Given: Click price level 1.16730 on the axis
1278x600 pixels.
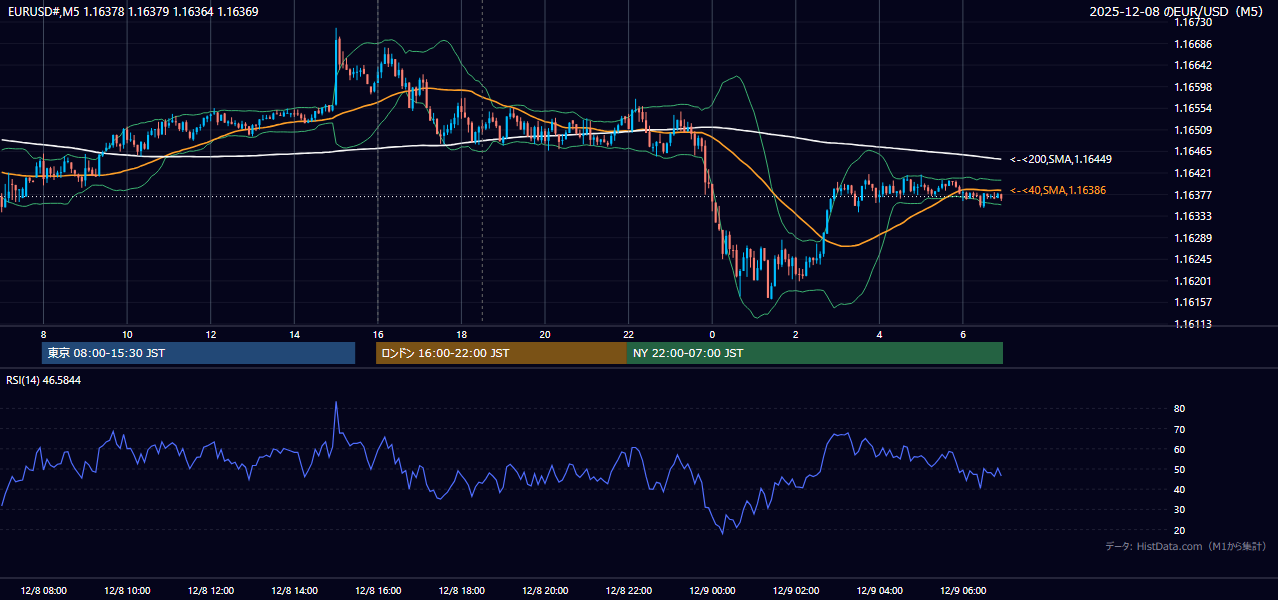Looking at the screenshot, I should tap(1193, 22).
